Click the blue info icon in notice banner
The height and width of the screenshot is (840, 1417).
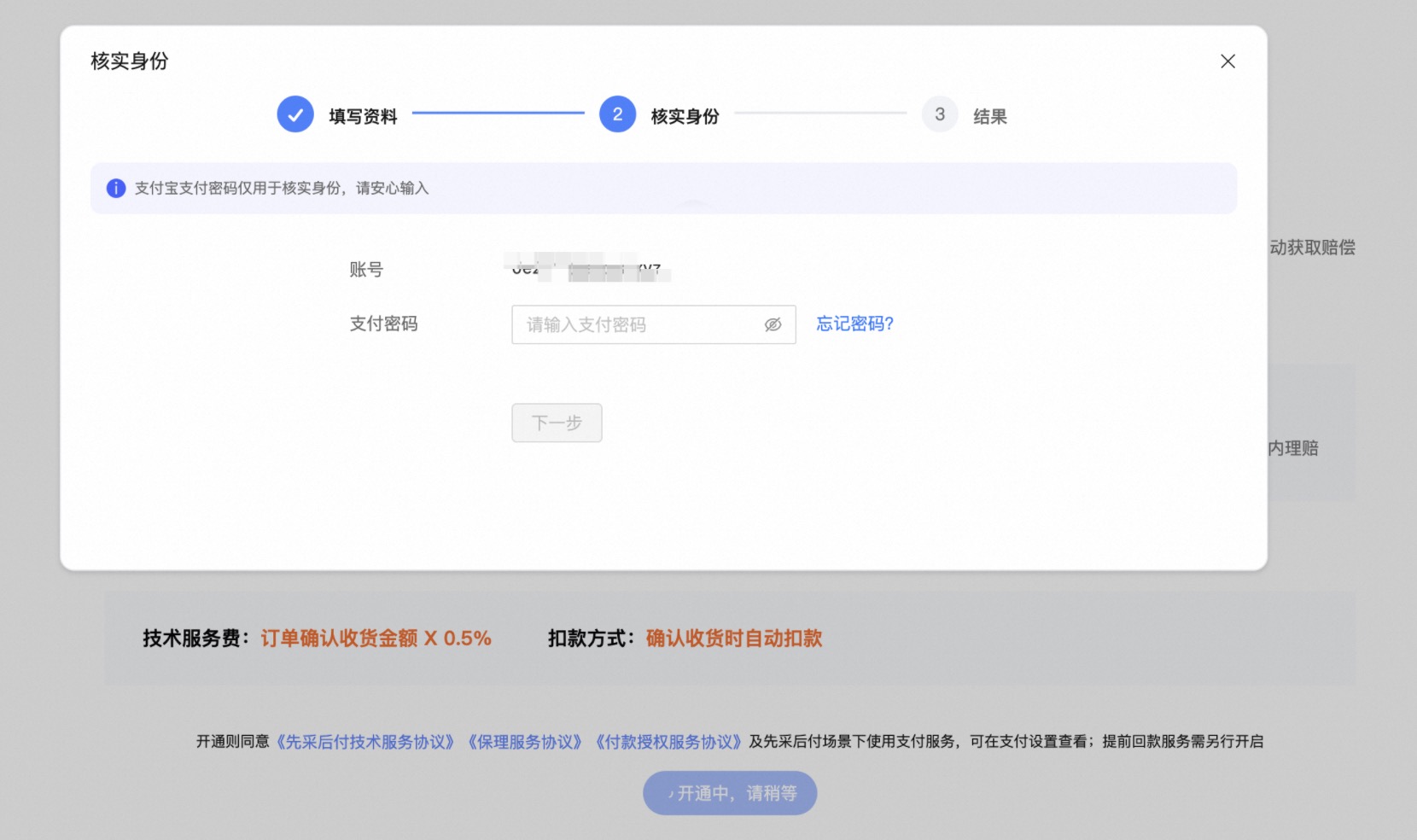(116, 188)
